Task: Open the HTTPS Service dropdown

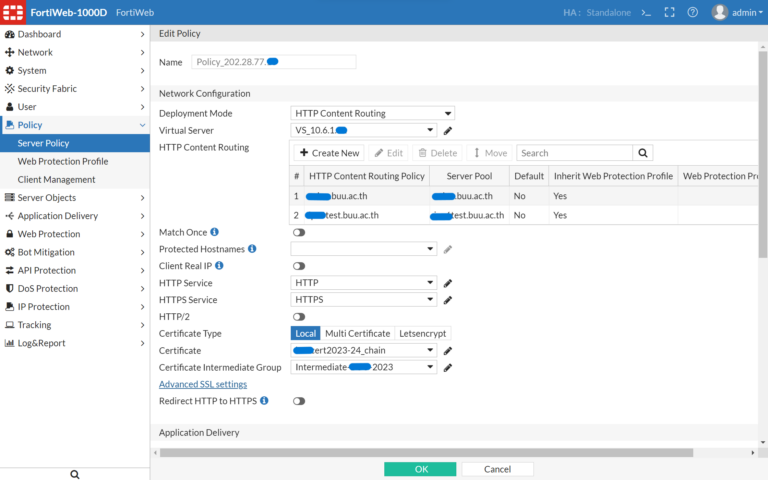Action: point(364,300)
